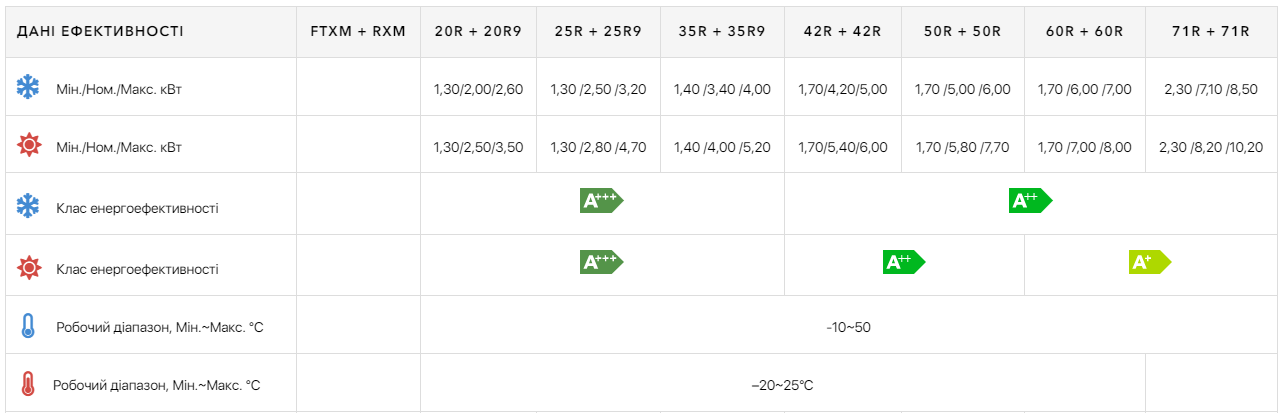1278x413 pixels.
Task: Click the light green A+ heating badge
Action: pyautogui.click(x=1150, y=262)
